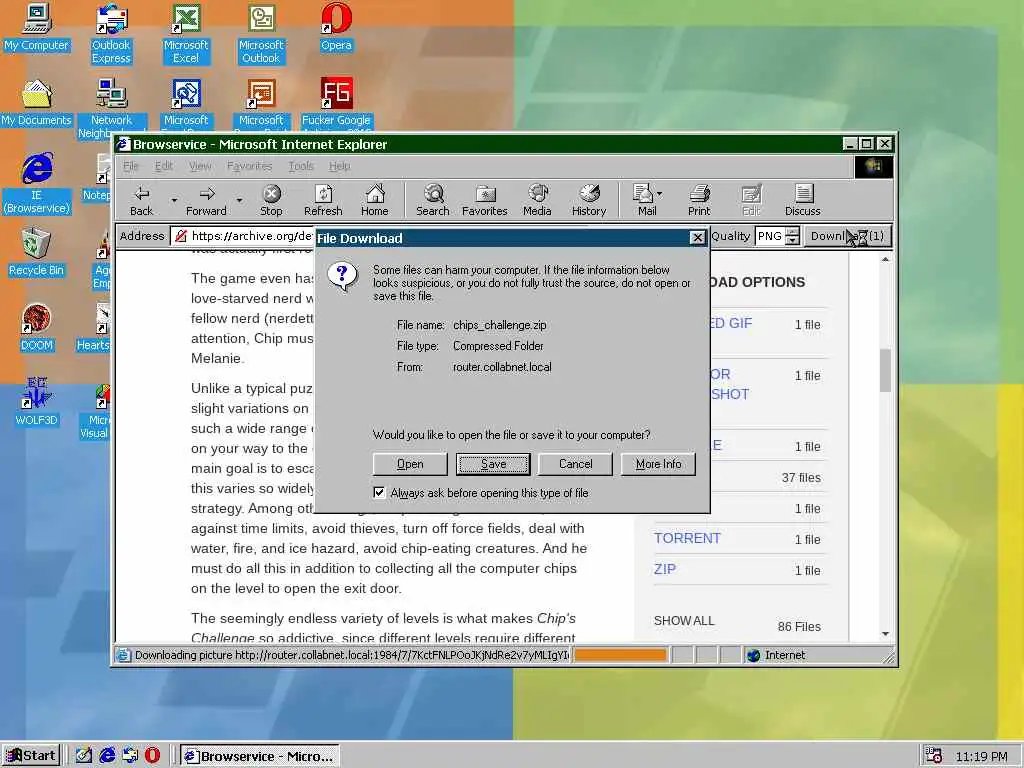Click the Discuss toolbar icon
This screenshot has width=1024, height=768.
click(x=803, y=200)
